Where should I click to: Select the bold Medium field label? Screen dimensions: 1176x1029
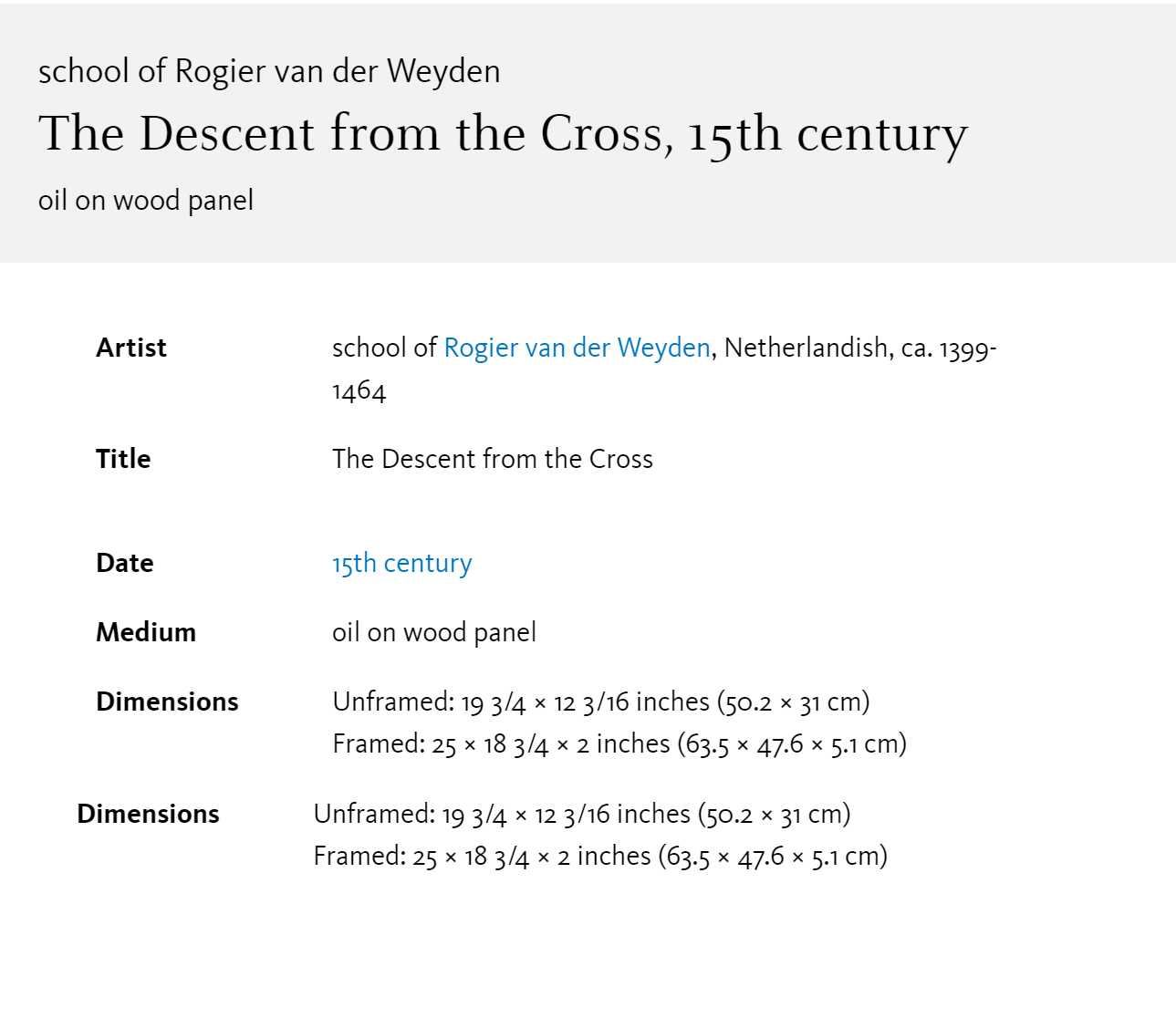146,632
